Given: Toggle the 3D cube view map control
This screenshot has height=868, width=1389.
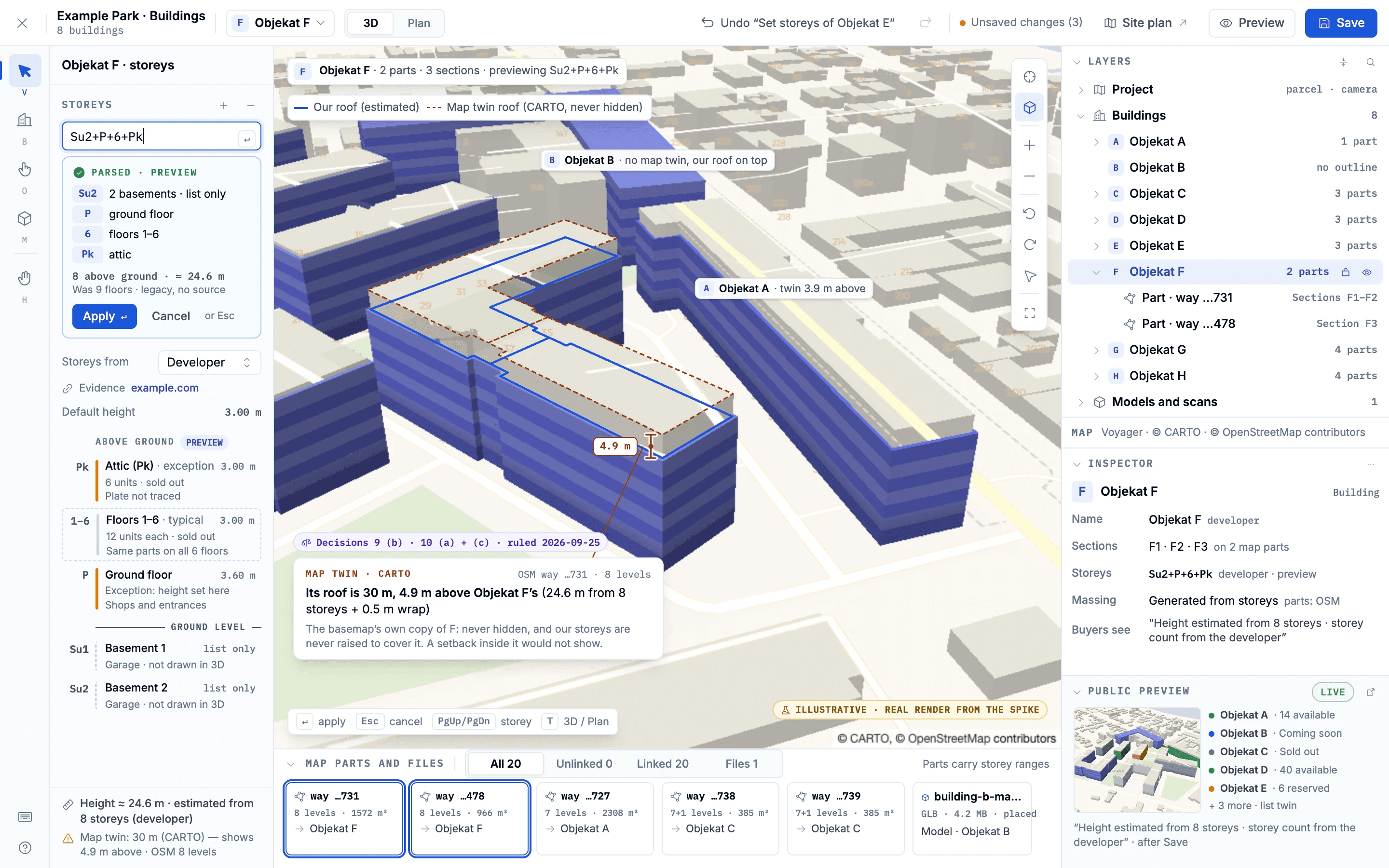Looking at the screenshot, I should pyautogui.click(x=1030, y=108).
